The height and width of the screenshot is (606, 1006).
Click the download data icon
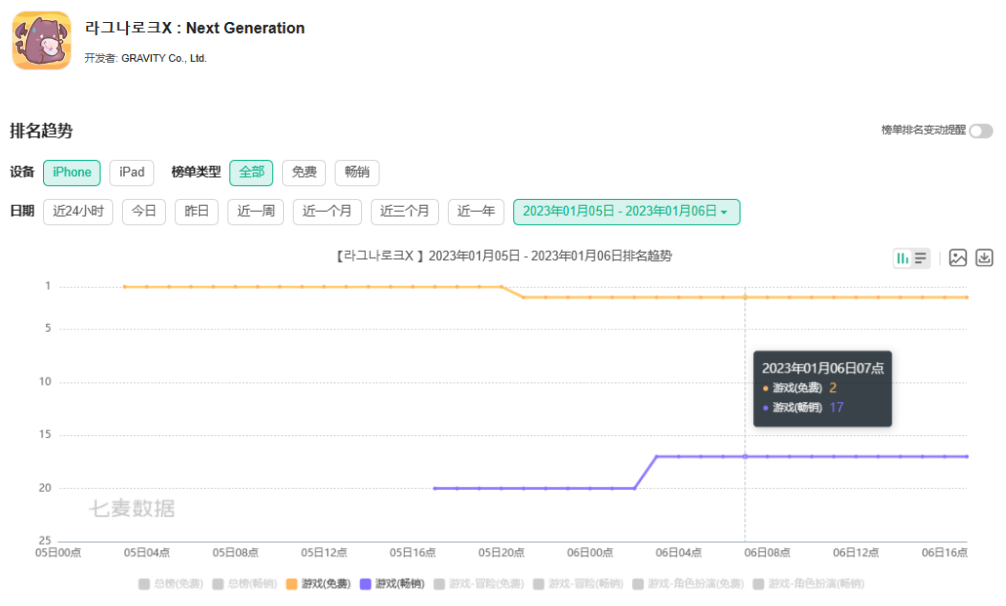984,258
